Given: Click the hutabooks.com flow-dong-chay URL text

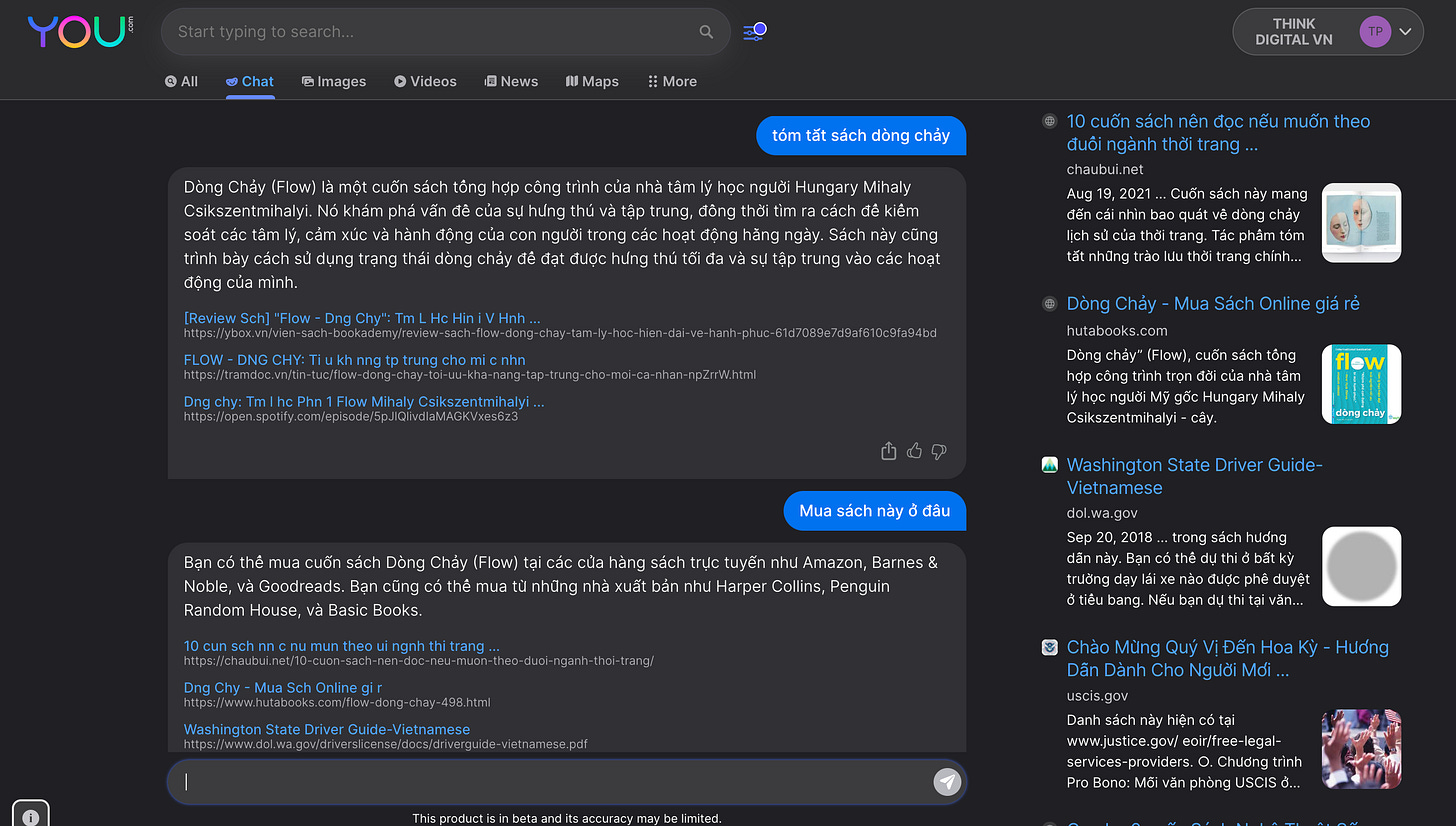Looking at the screenshot, I should pyautogui.click(x=337, y=703).
